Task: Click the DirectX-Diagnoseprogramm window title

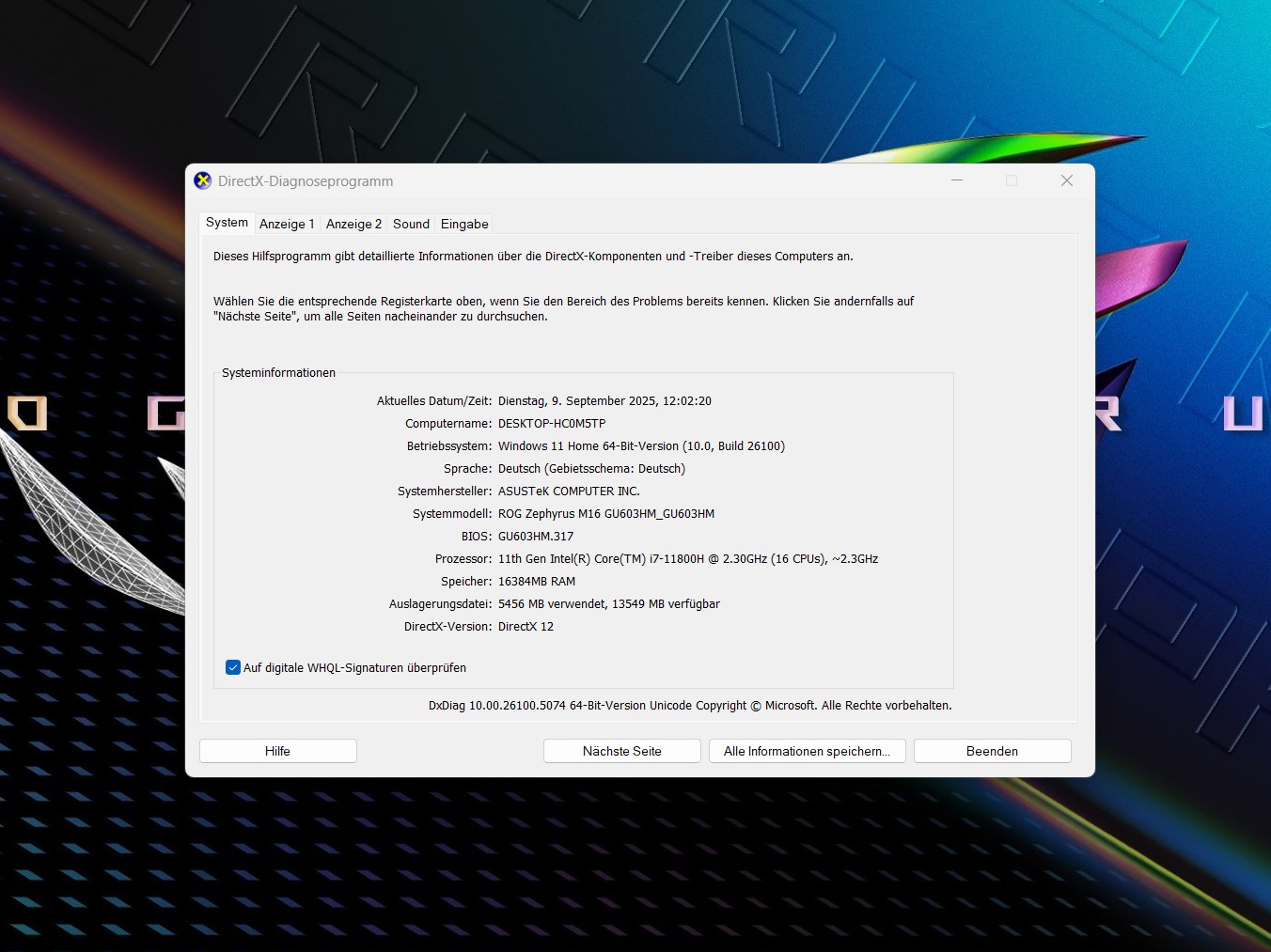Action: 306,181
